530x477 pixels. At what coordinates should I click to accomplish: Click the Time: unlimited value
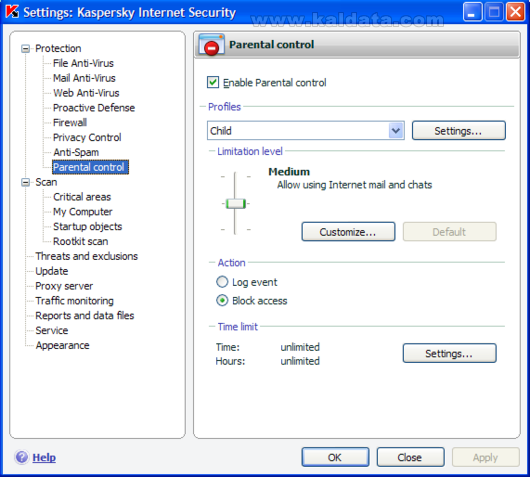coord(300,347)
